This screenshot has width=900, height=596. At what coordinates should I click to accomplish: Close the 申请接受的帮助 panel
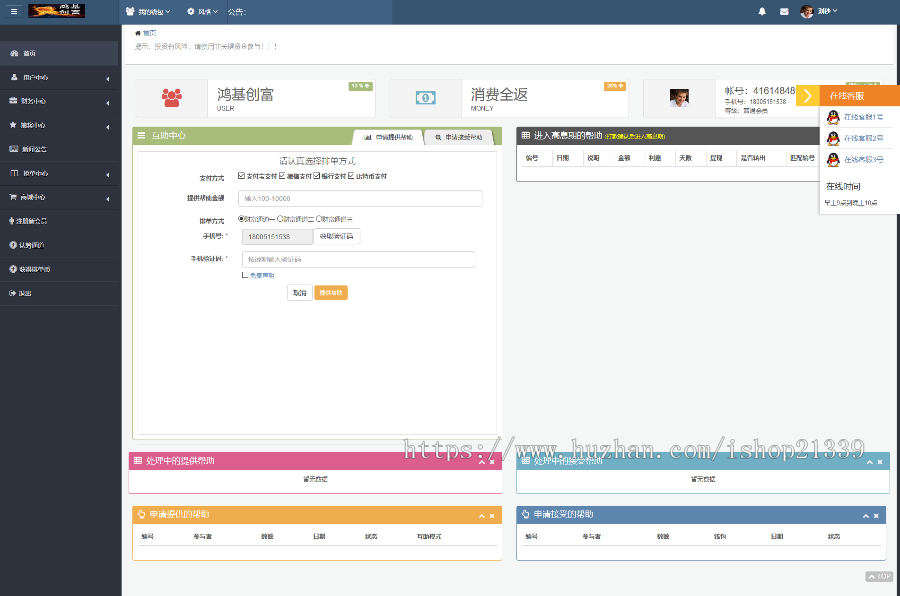tap(876, 516)
